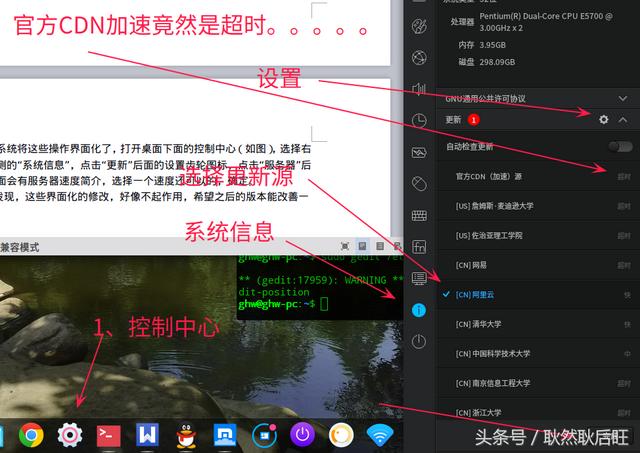The width and height of the screenshot is (640, 453).
Task: Click the processor value 'Pentium(R) Dual-Core CPU E5700'
Action: pos(546,22)
